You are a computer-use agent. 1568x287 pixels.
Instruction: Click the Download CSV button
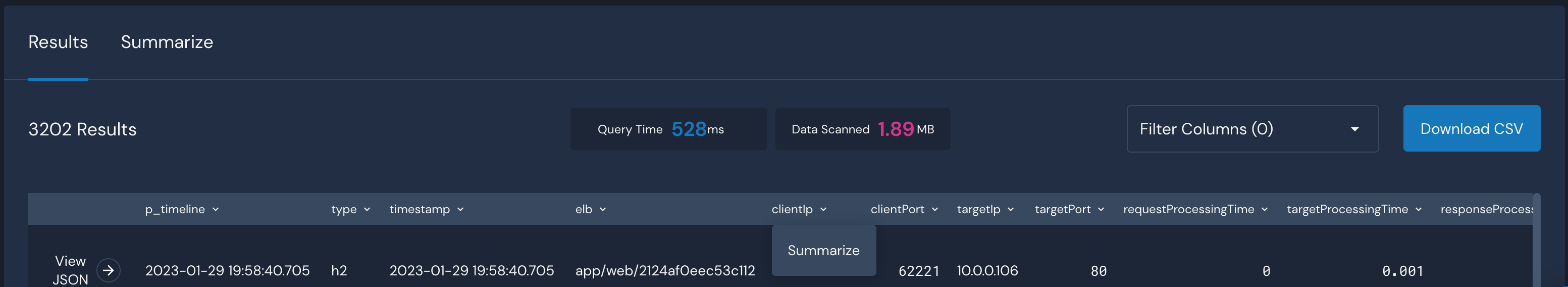tap(1471, 128)
